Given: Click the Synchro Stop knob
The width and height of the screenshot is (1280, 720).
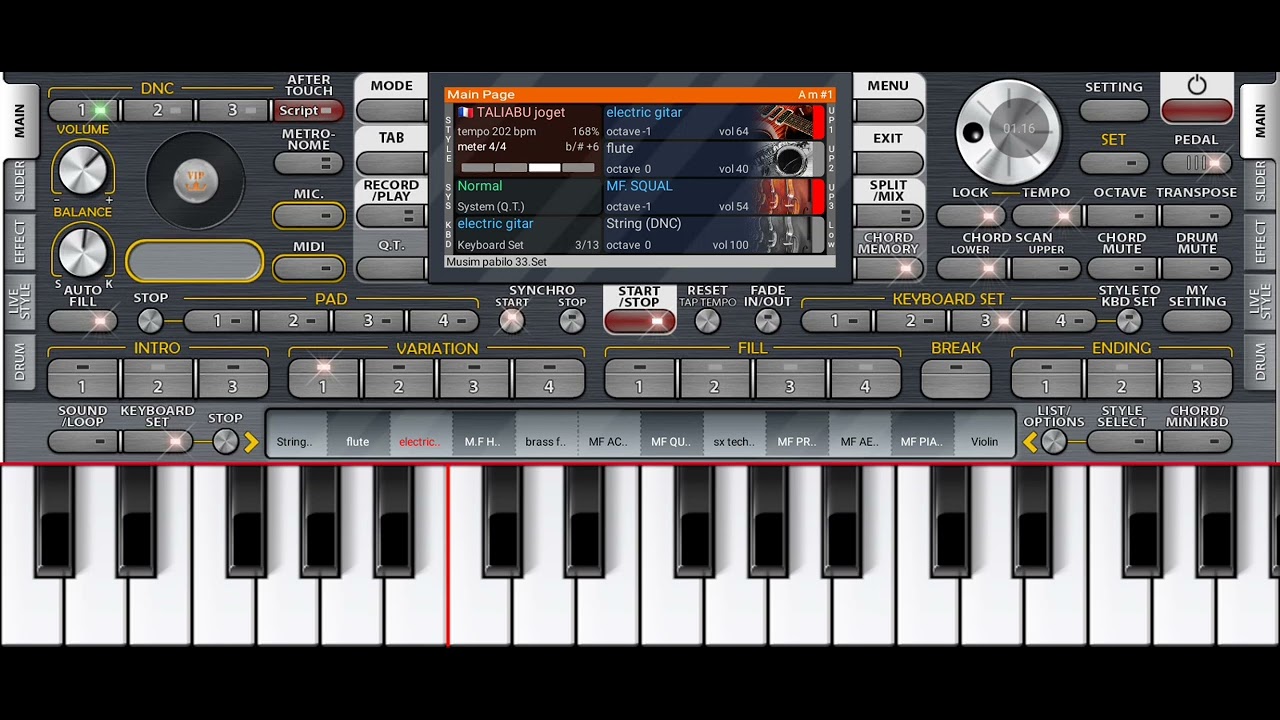Looking at the screenshot, I should point(572,321).
